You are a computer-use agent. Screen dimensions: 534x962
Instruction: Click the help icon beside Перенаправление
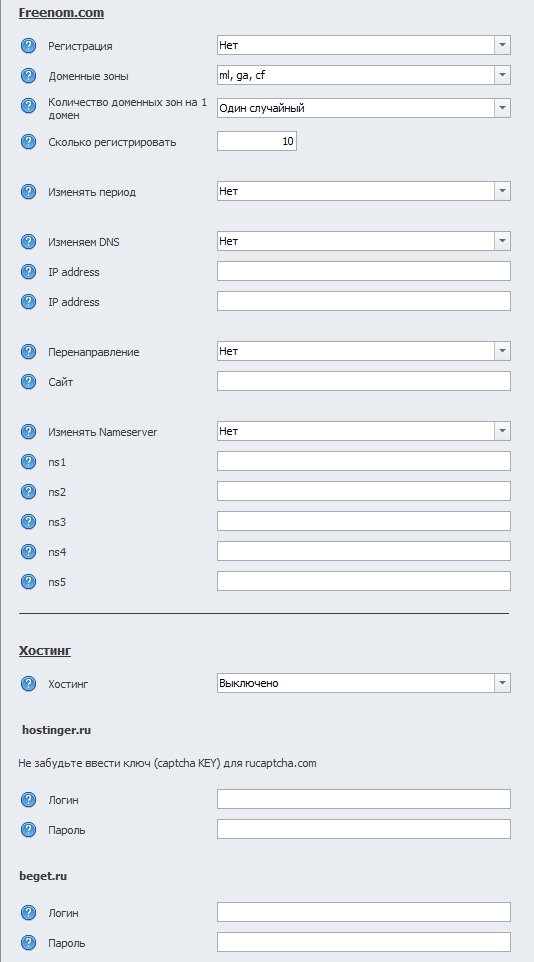coord(28,352)
